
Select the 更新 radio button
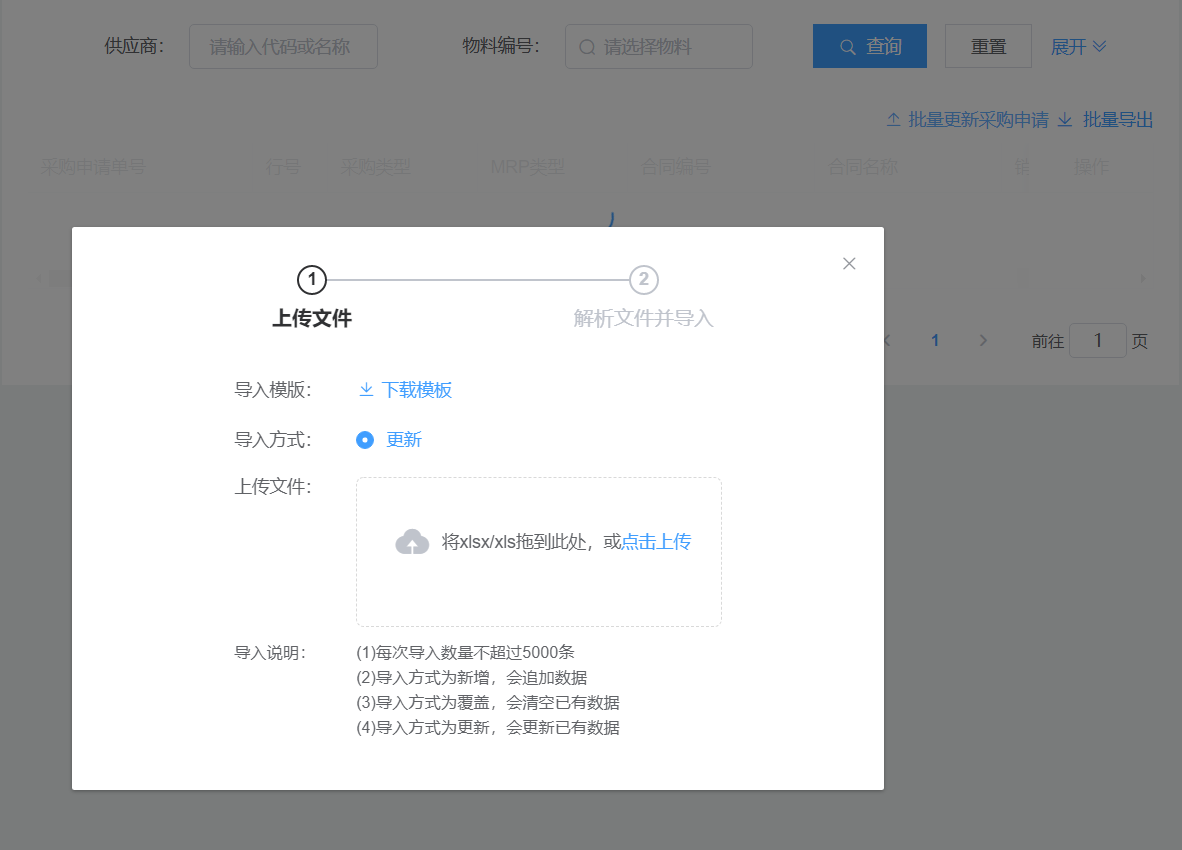coord(365,440)
